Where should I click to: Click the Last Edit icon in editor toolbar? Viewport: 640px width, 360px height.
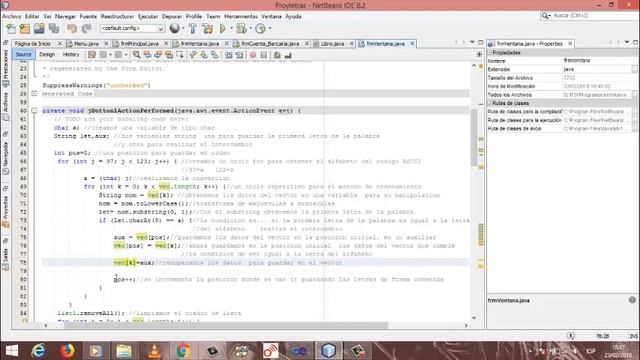coord(92,55)
